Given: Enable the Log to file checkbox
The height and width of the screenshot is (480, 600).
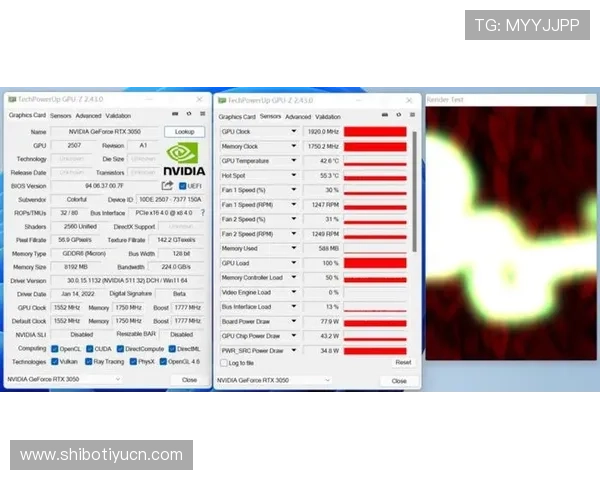Looking at the screenshot, I should pyautogui.click(x=223, y=363).
